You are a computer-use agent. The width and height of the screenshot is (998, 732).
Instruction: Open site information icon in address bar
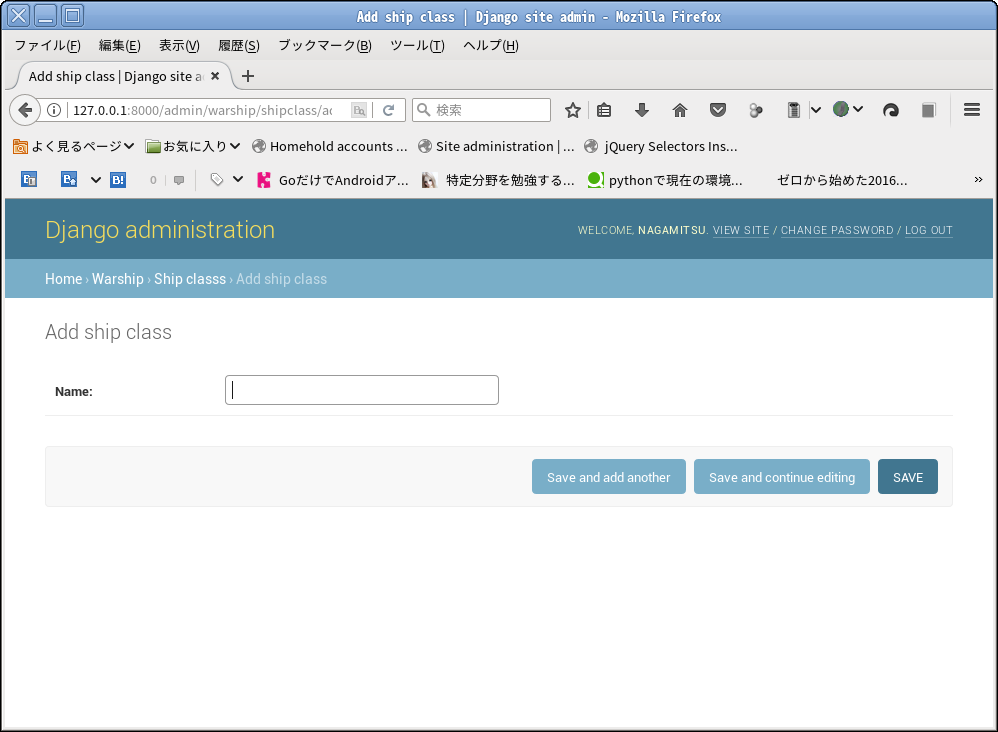(x=54, y=110)
